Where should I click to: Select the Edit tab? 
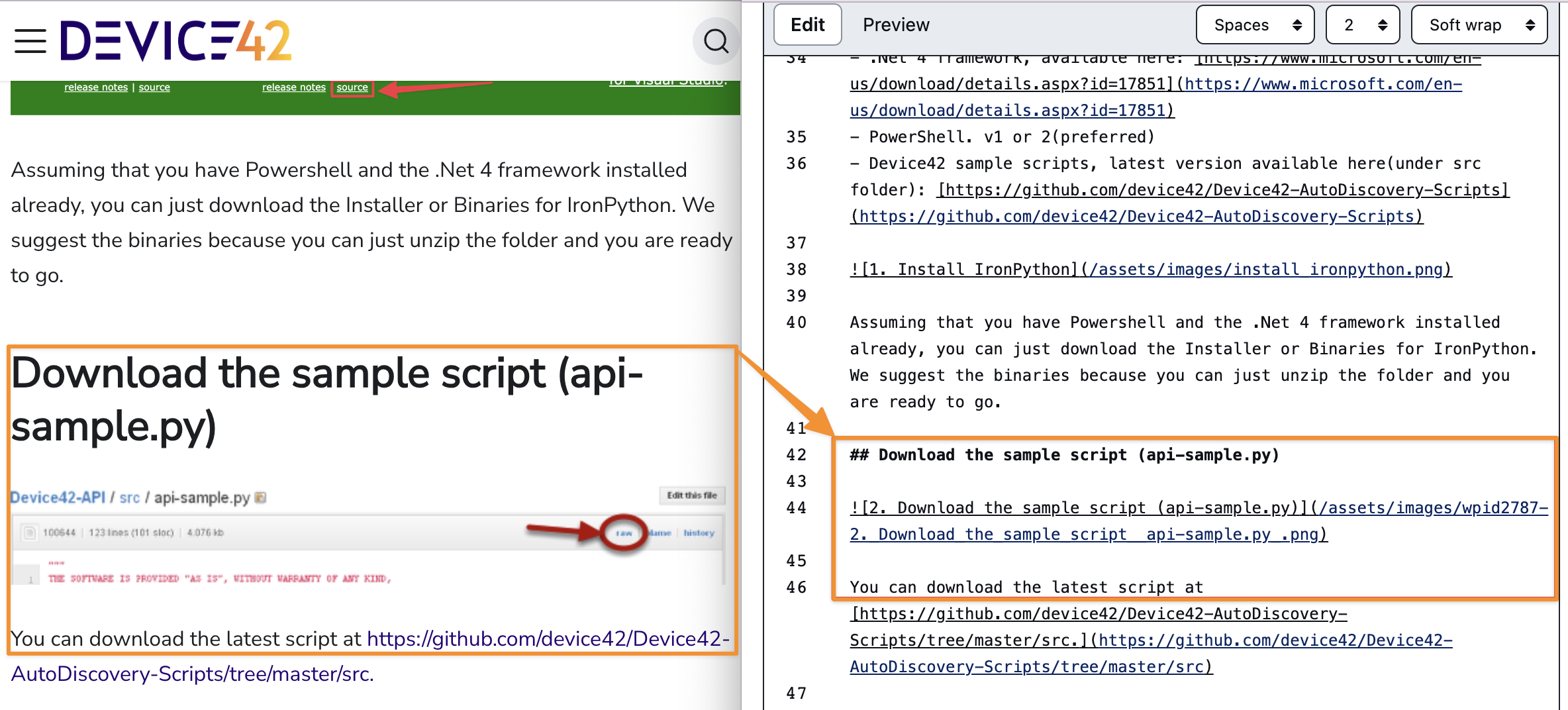tap(807, 25)
